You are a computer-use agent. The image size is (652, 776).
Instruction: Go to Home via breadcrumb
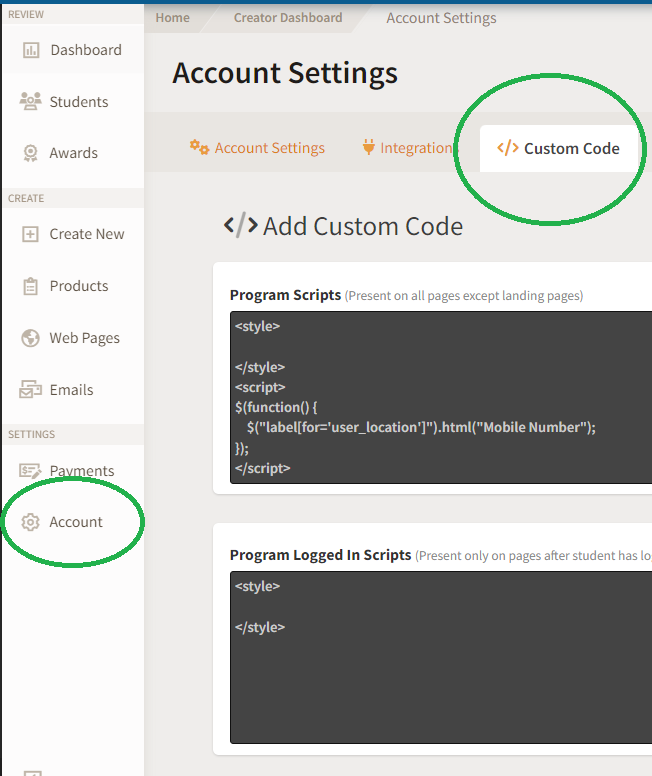click(172, 18)
